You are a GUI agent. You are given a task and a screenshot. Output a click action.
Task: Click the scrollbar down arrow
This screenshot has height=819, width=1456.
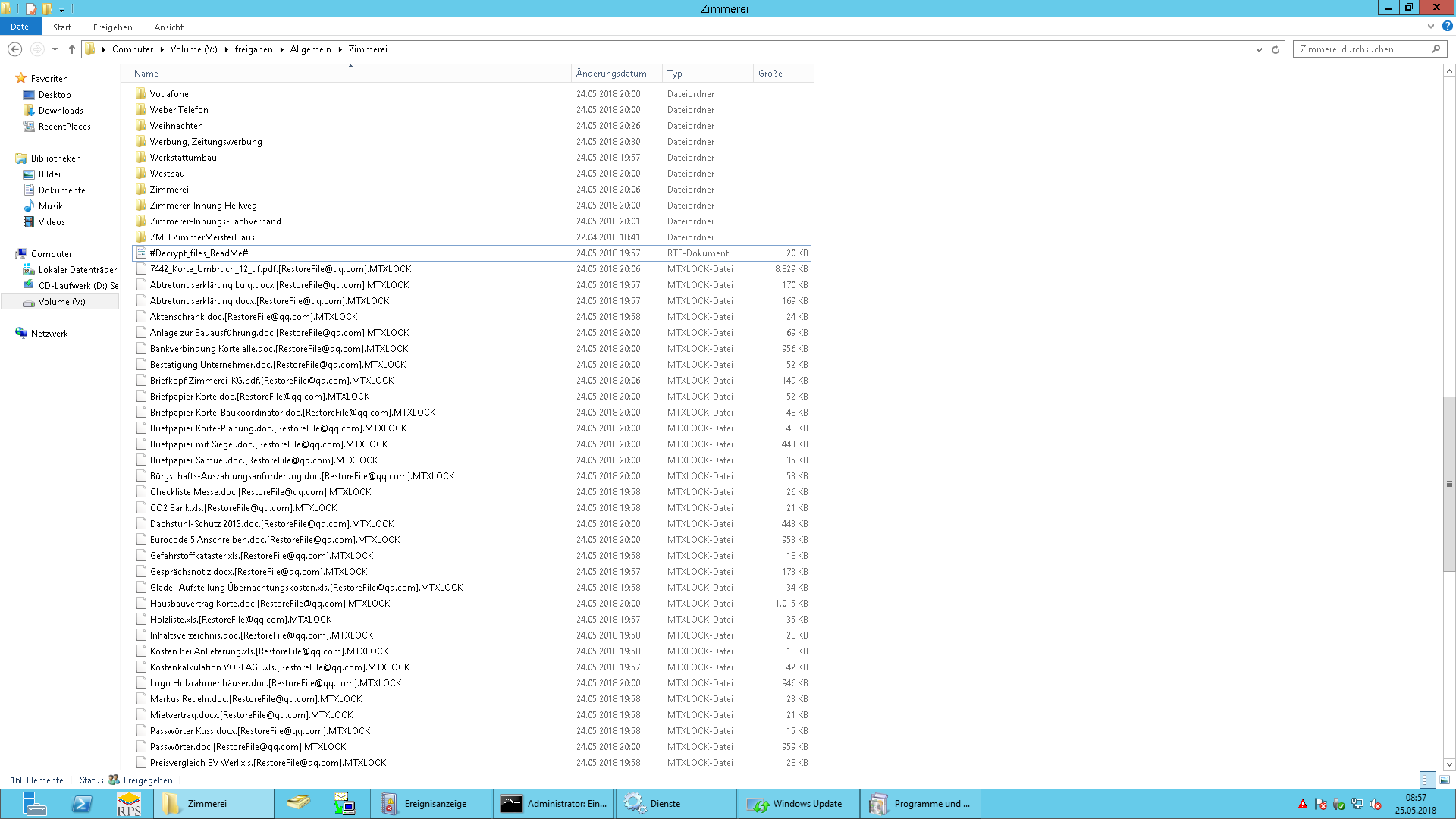pos(1449,764)
